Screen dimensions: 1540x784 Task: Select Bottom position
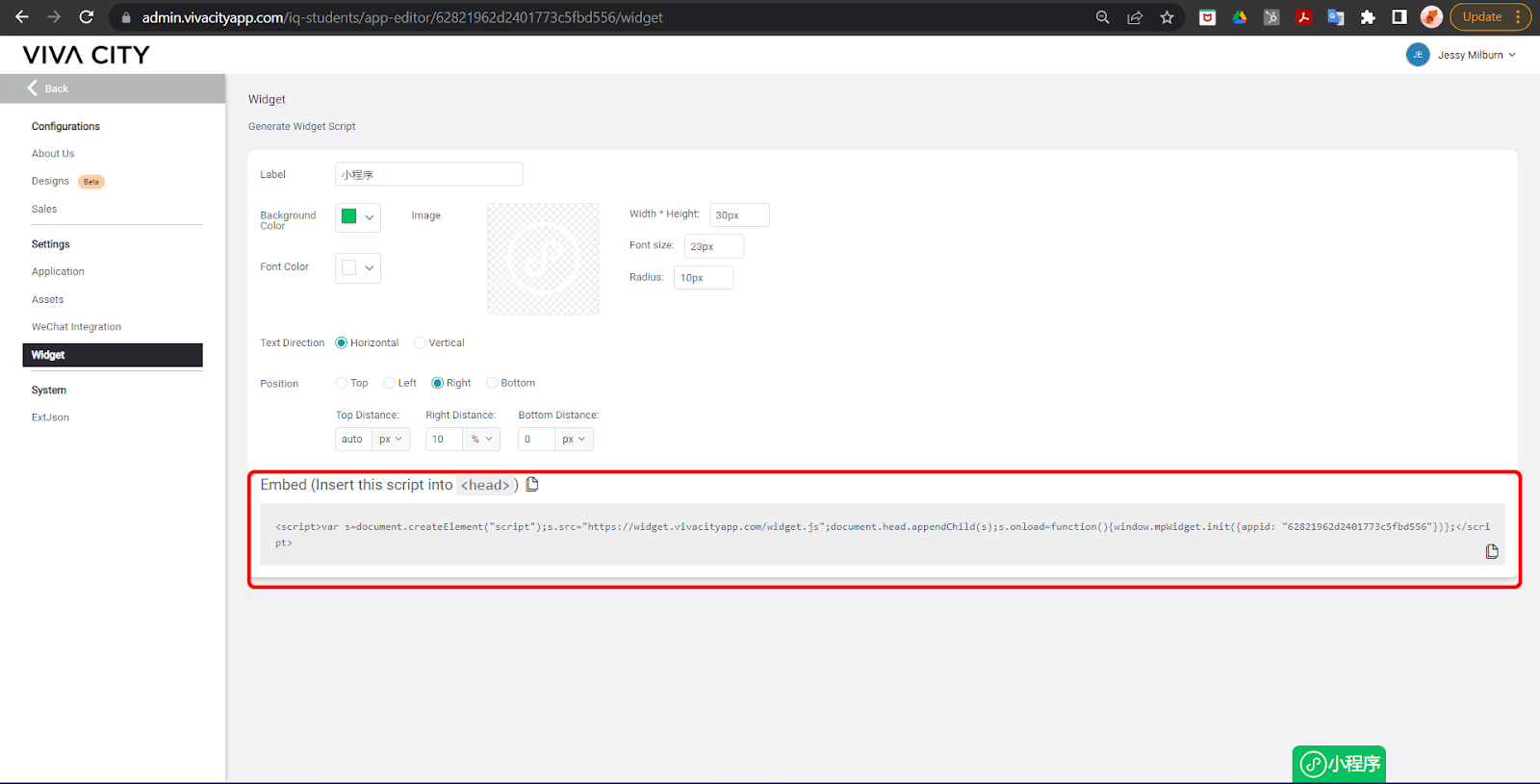pos(492,383)
